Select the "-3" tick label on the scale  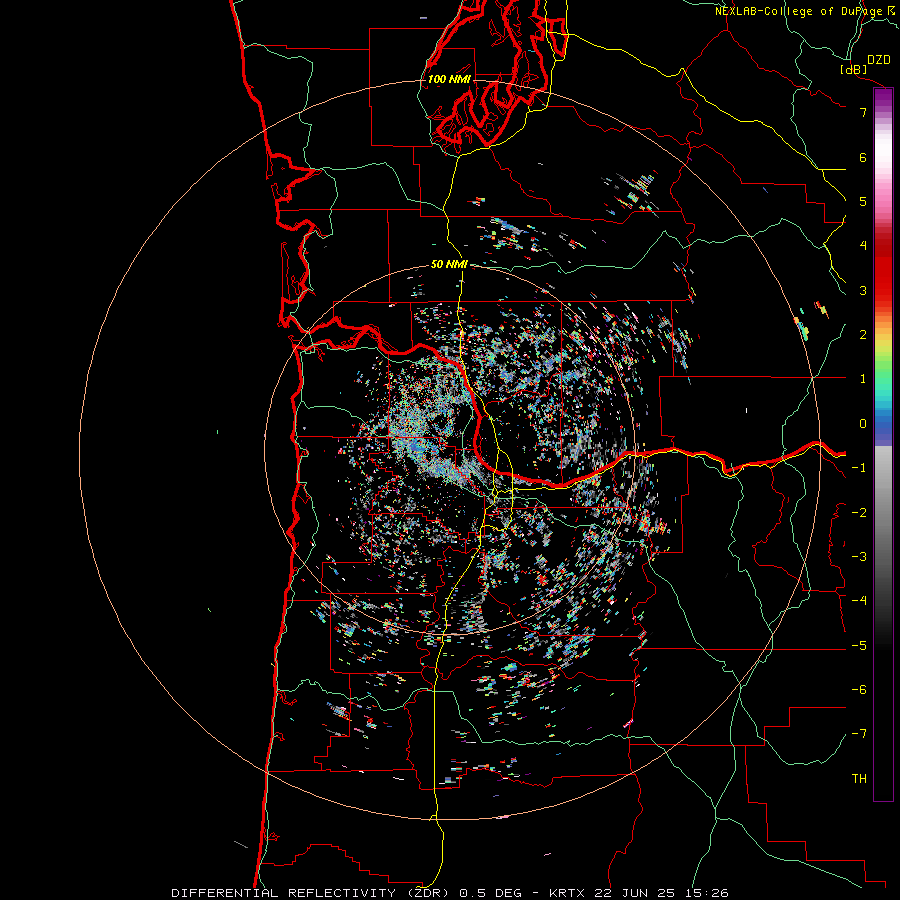(x=859, y=557)
